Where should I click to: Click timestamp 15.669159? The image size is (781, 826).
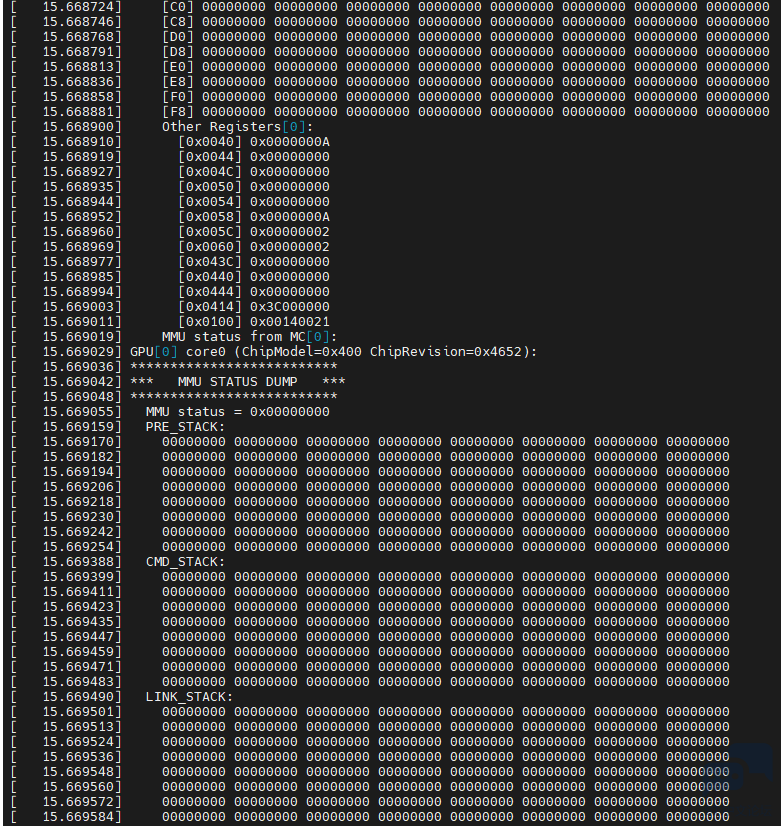tap(78, 427)
